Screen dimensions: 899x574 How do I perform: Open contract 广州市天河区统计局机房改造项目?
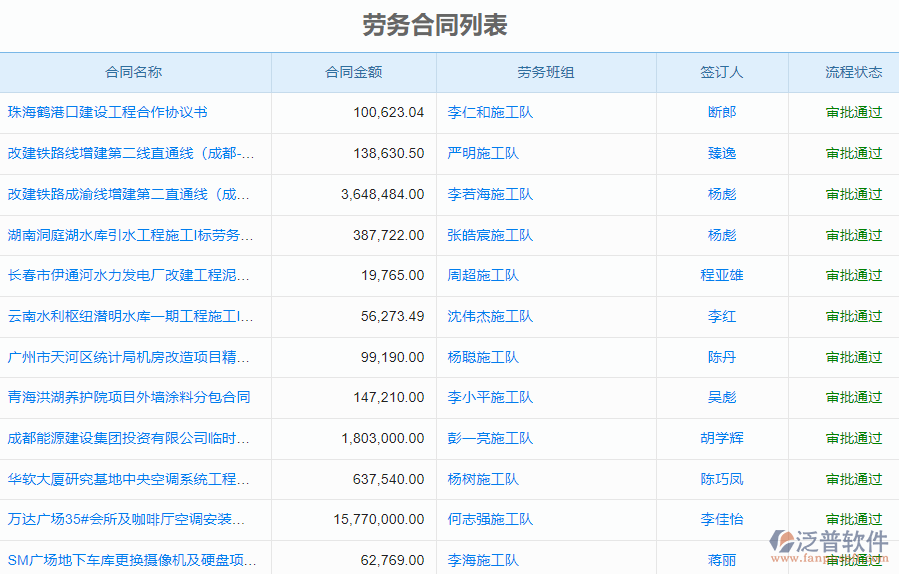click(x=128, y=357)
